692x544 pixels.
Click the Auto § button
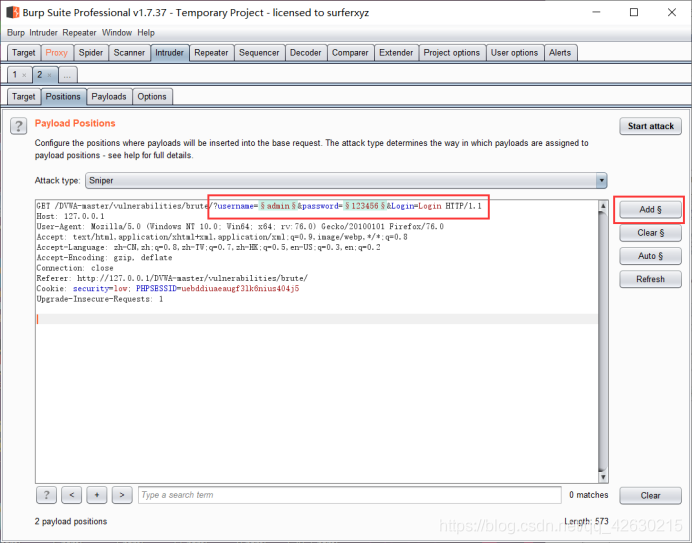tap(651, 256)
